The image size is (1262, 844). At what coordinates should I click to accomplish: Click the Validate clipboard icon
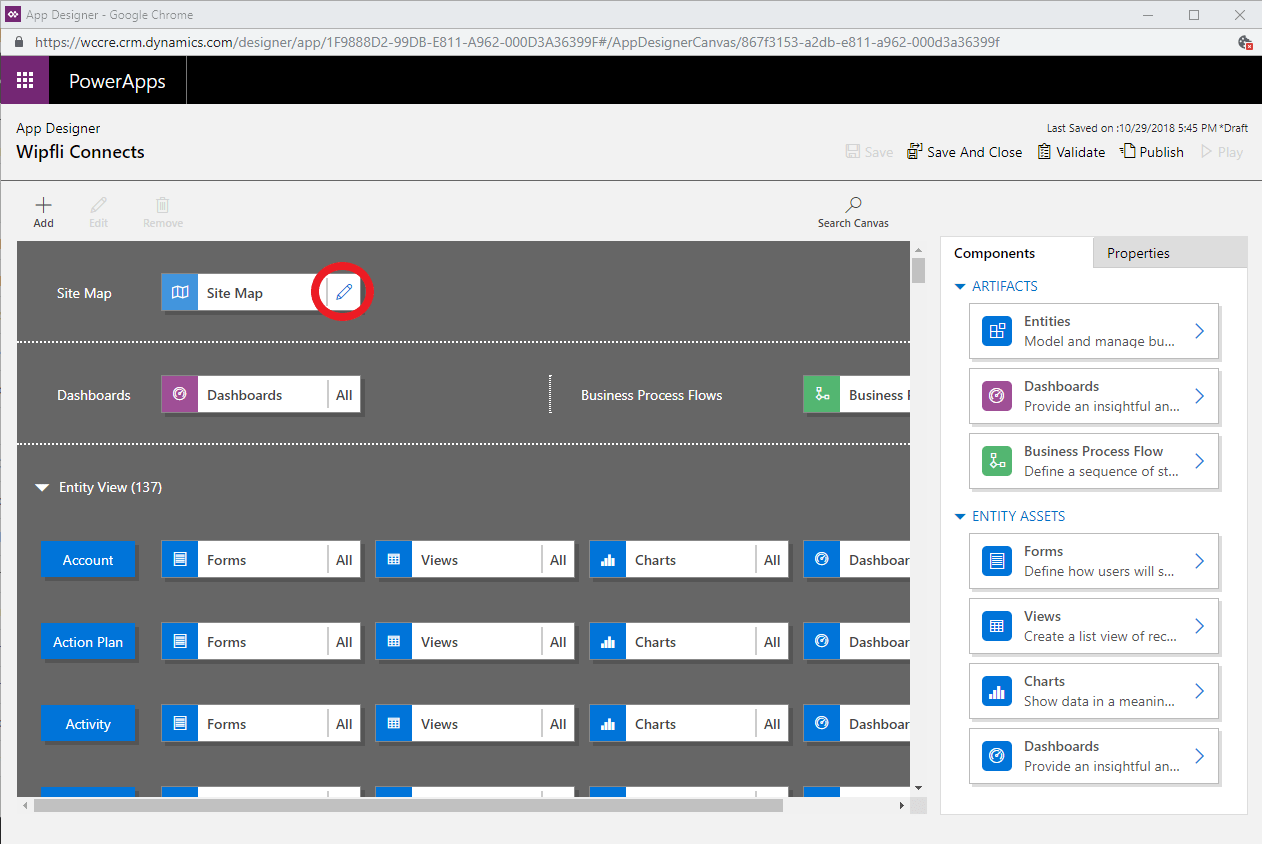[1044, 152]
